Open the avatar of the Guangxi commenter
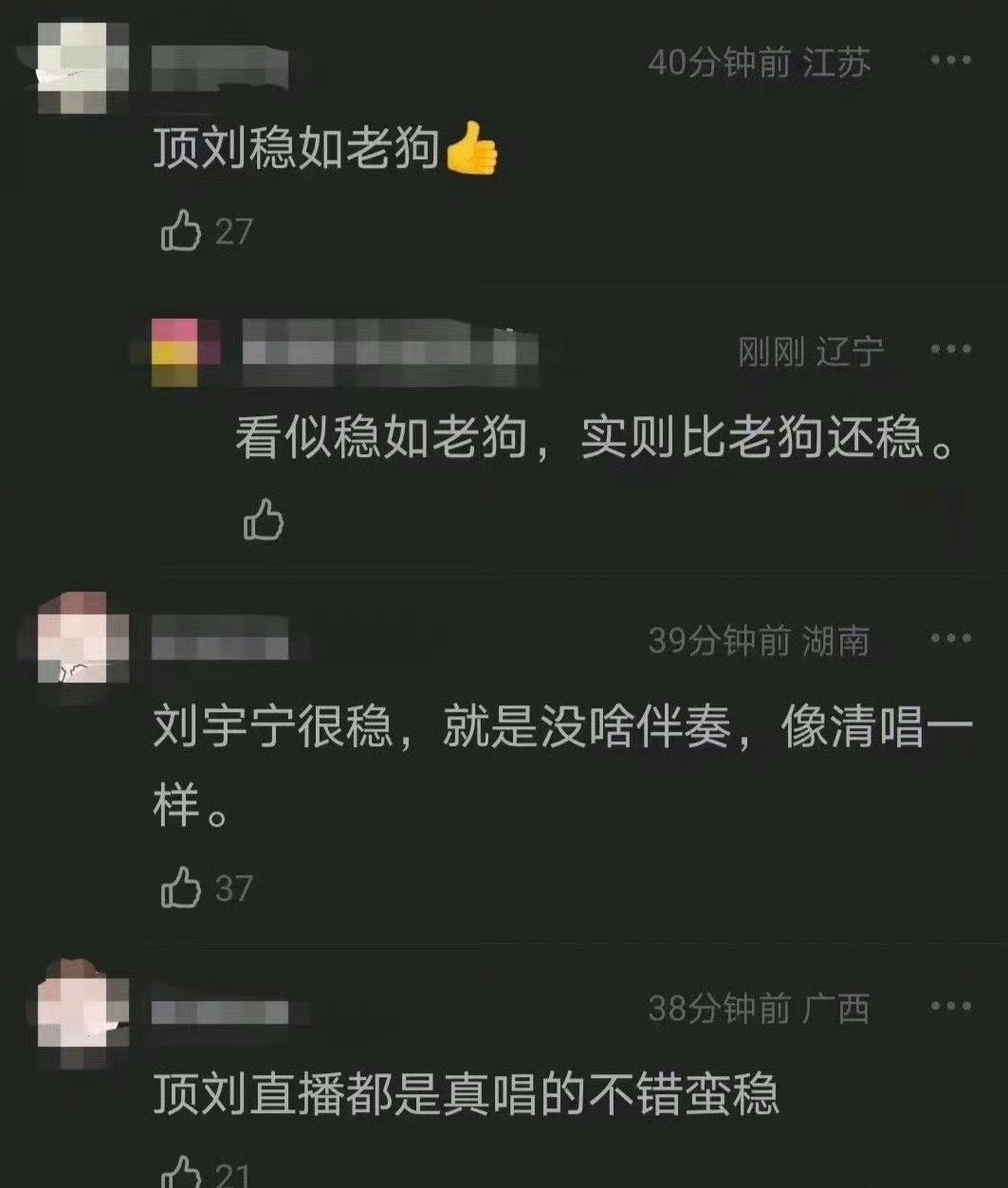The height and width of the screenshot is (1188, 1008). click(x=83, y=1004)
